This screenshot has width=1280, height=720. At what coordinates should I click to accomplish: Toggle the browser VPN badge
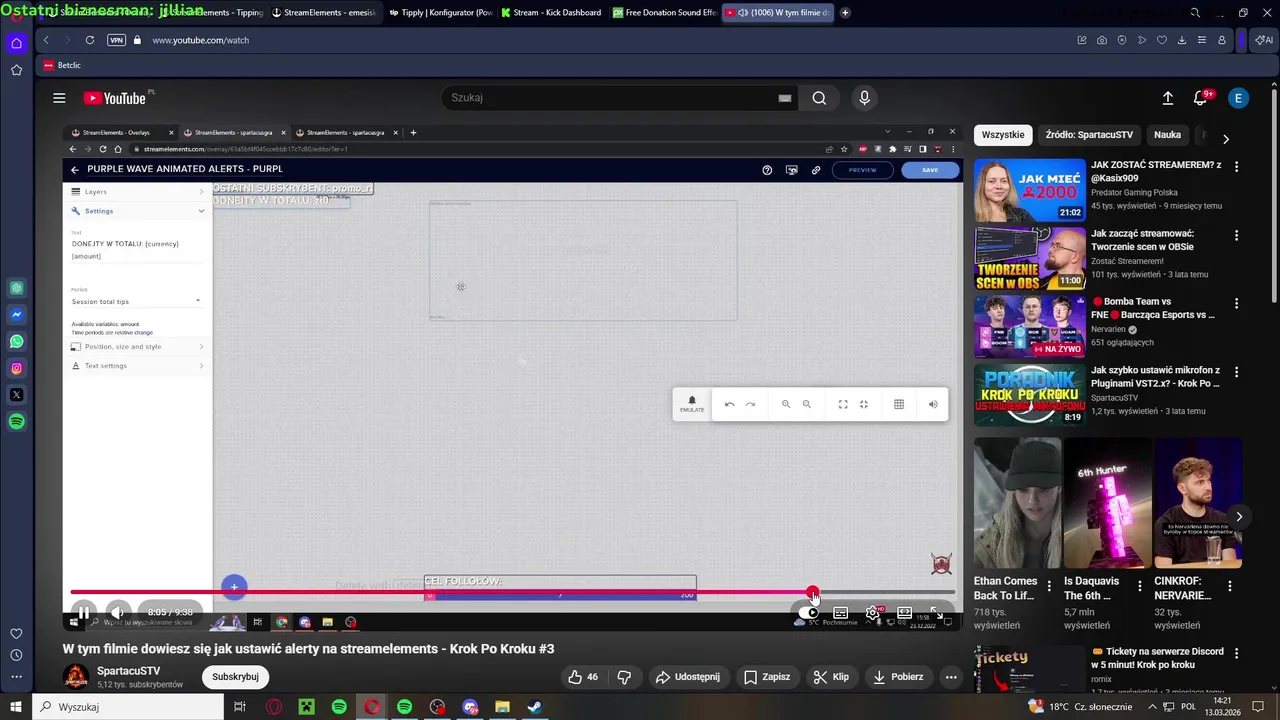[116, 40]
